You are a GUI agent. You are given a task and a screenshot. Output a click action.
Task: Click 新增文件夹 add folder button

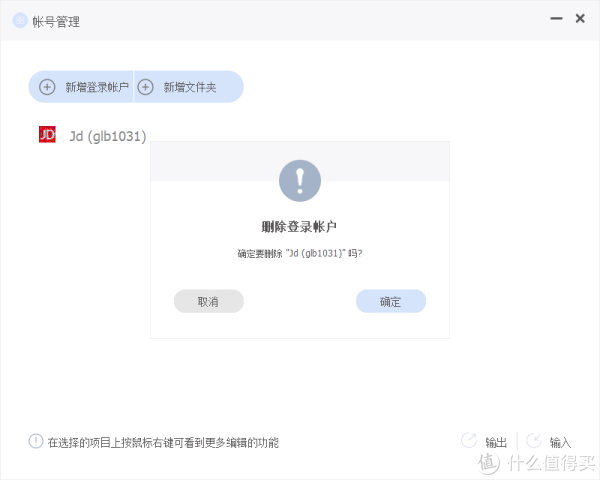point(189,87)
